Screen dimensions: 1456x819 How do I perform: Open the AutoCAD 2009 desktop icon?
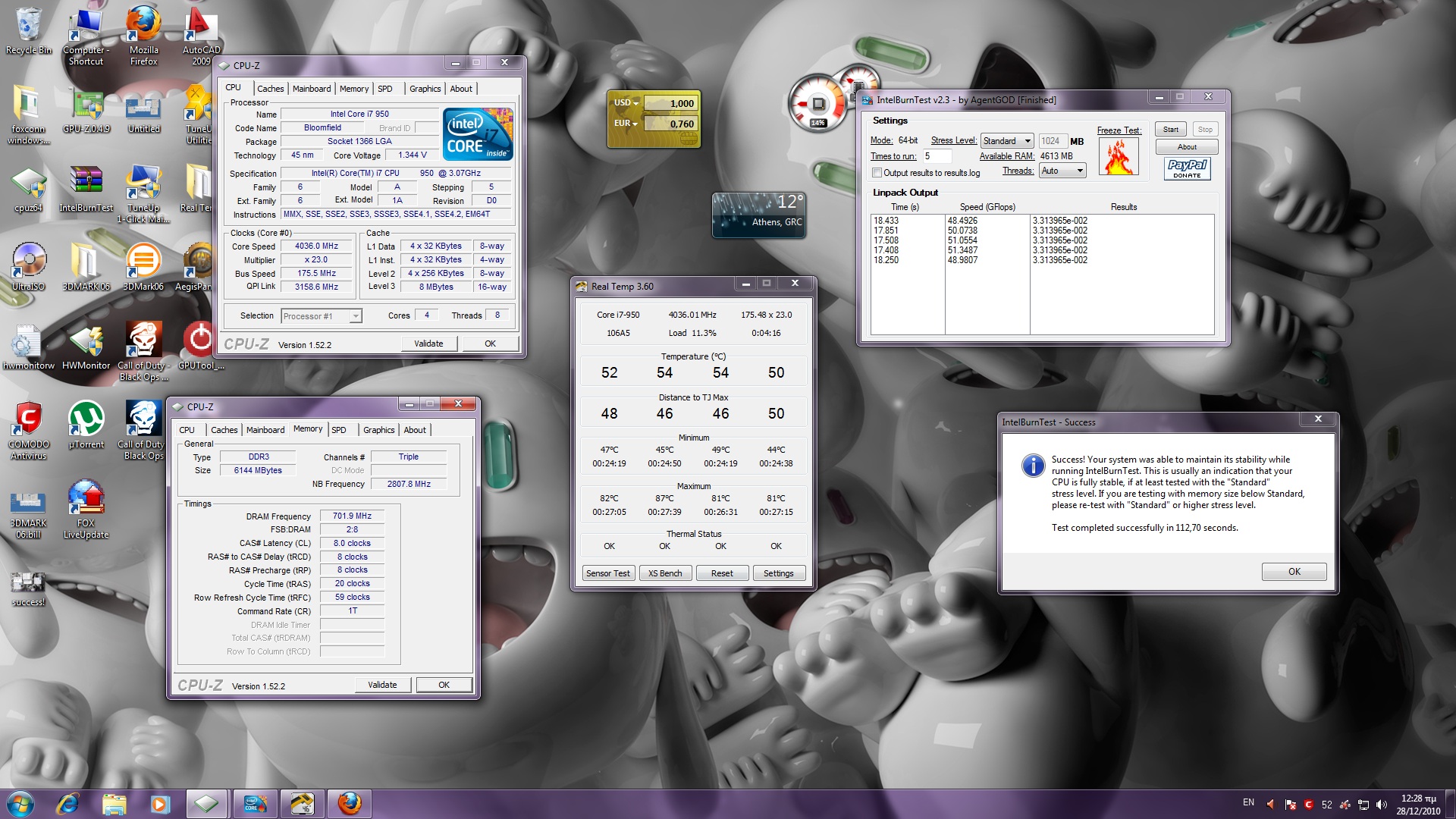200,34
